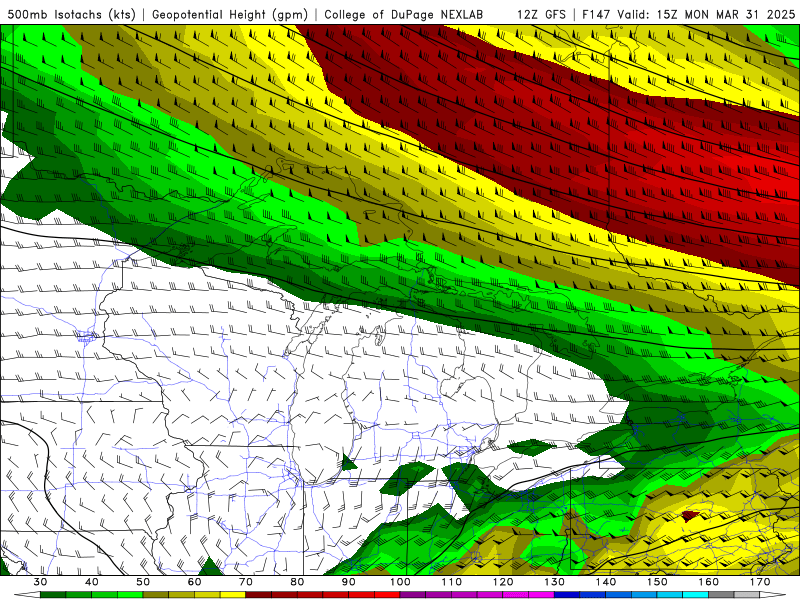Click the bright magenta 125-130 kts legend swatch
The image size is (800, 600).
tap(541, 595)
